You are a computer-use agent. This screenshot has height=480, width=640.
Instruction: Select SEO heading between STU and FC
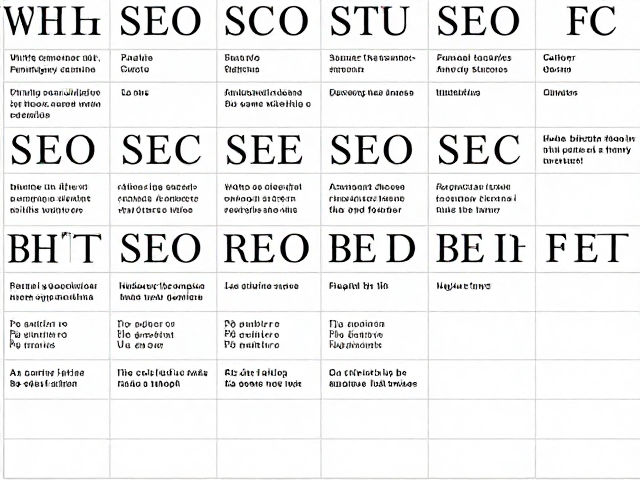pos(482,22)
